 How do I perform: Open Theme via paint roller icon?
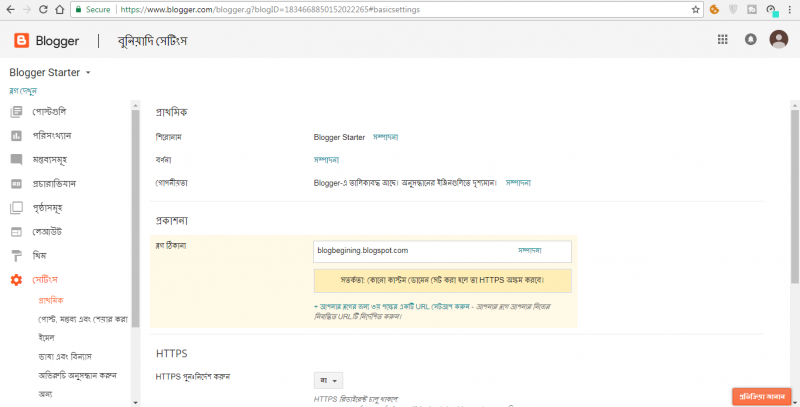pyautogui.click(x=16, y=256)
